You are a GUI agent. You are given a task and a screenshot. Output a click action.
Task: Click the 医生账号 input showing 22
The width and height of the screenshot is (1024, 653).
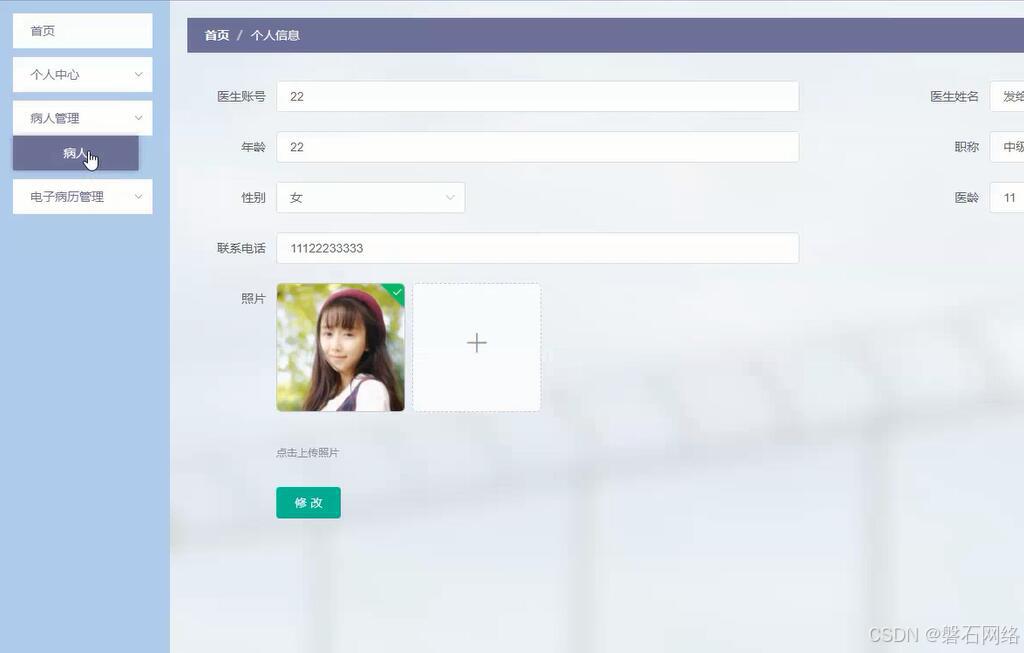(538, 96)
